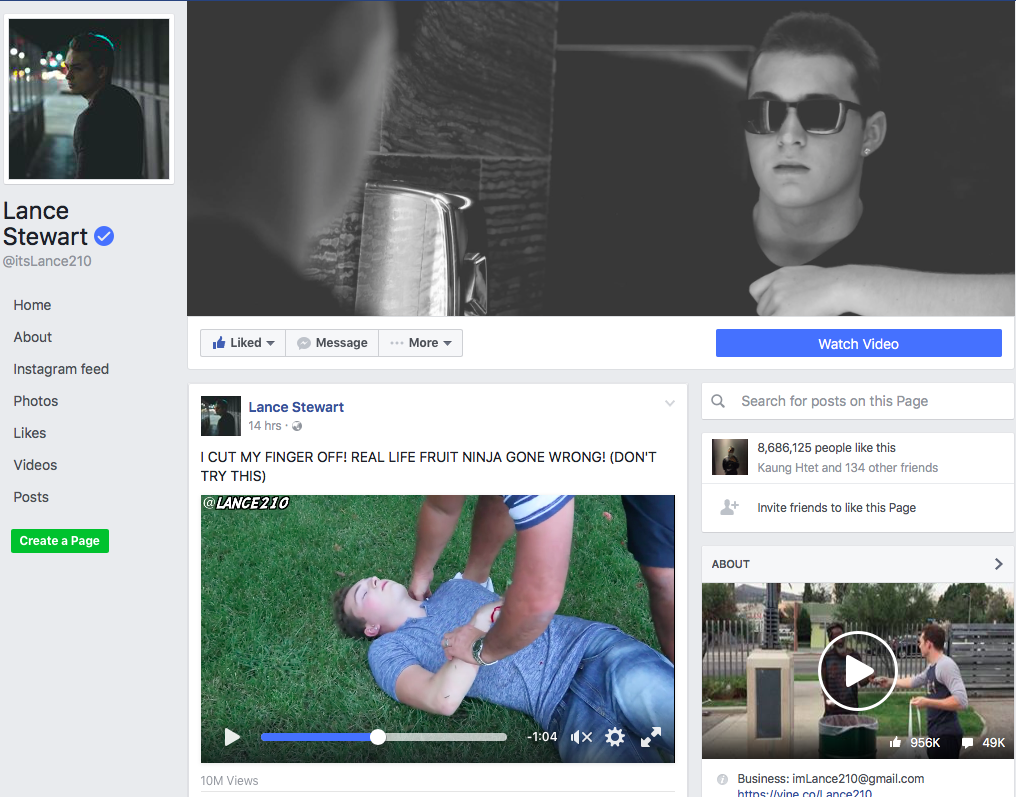Open the post options chevron
This screenshot has width=1016, height=797.
pyautogui.click(x=670, y=404)
